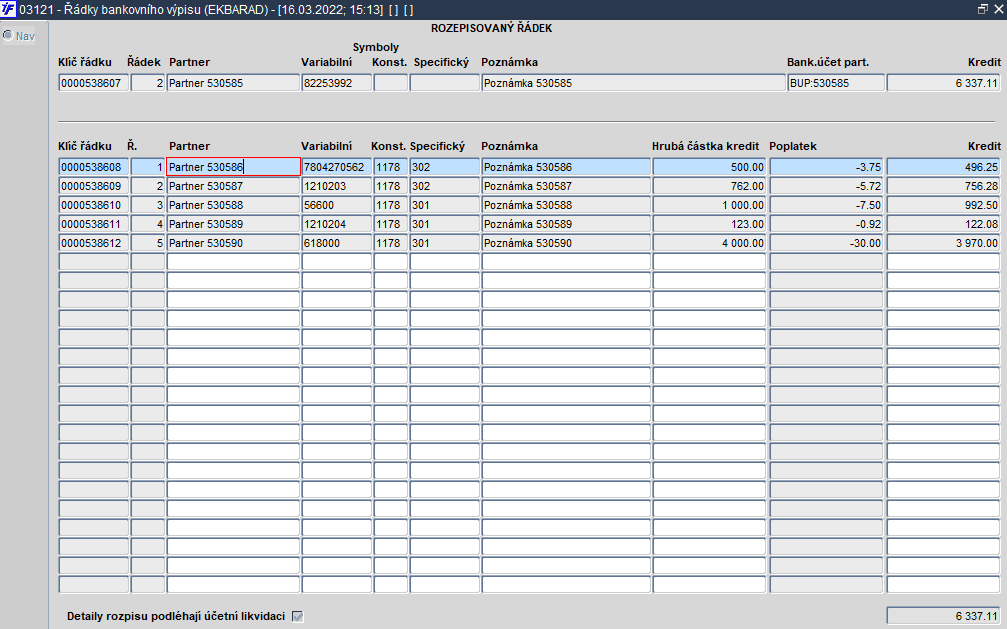Click gross amount 500.00 field
Viewport: 1007px width, 629px height.
point(709,167)
